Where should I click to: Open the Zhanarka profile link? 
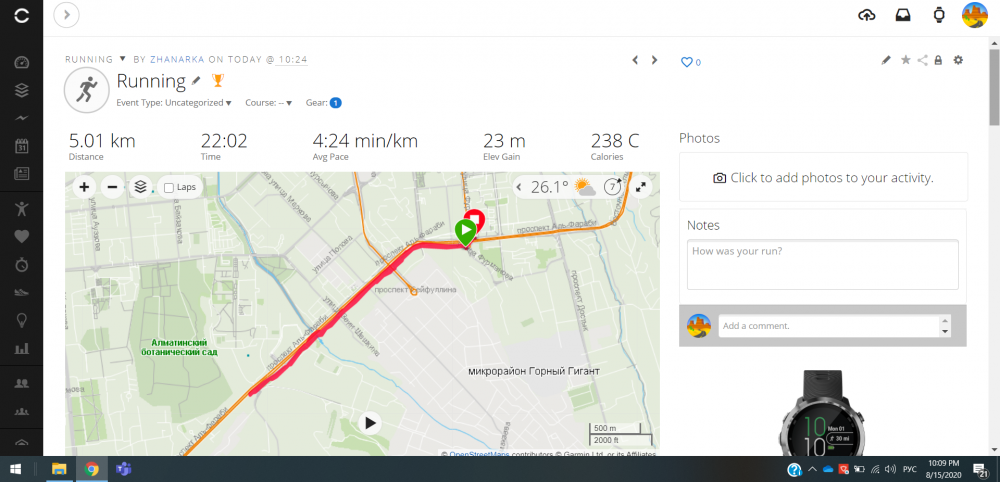pyautogui.click(x=177, y=59)
